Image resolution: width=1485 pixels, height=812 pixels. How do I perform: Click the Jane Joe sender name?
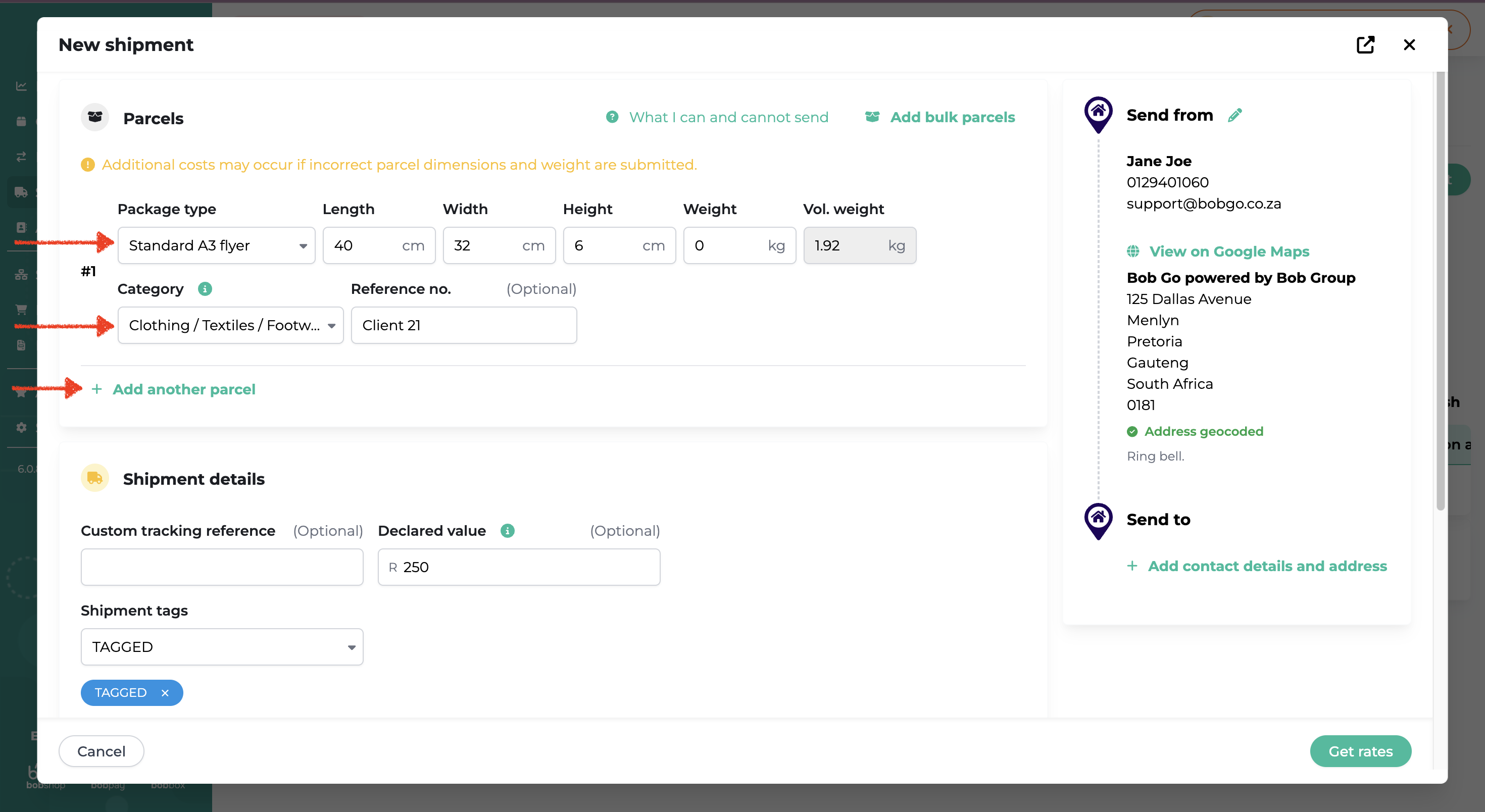coord(1158,162)
